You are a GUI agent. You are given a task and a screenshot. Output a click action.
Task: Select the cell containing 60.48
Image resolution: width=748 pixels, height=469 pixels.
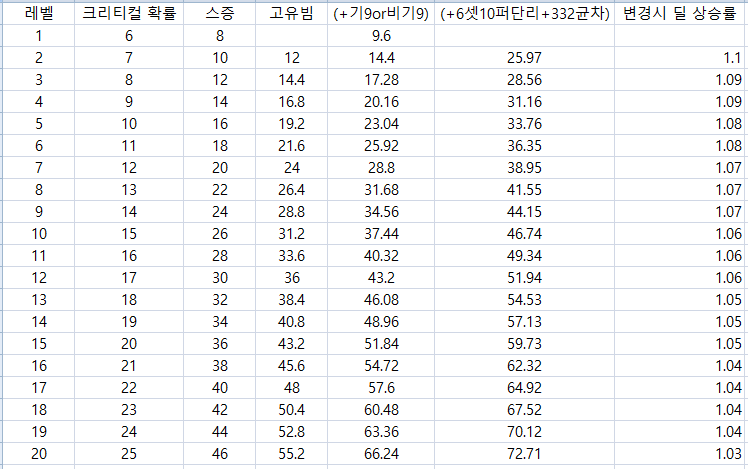tap(380, 409)
